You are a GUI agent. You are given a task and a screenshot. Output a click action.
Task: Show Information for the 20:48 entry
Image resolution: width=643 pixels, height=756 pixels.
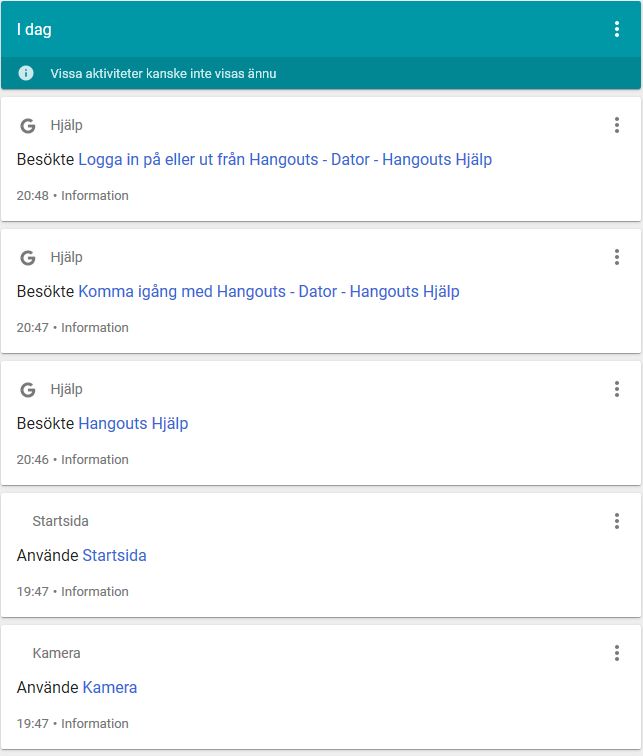pos(94,196)
